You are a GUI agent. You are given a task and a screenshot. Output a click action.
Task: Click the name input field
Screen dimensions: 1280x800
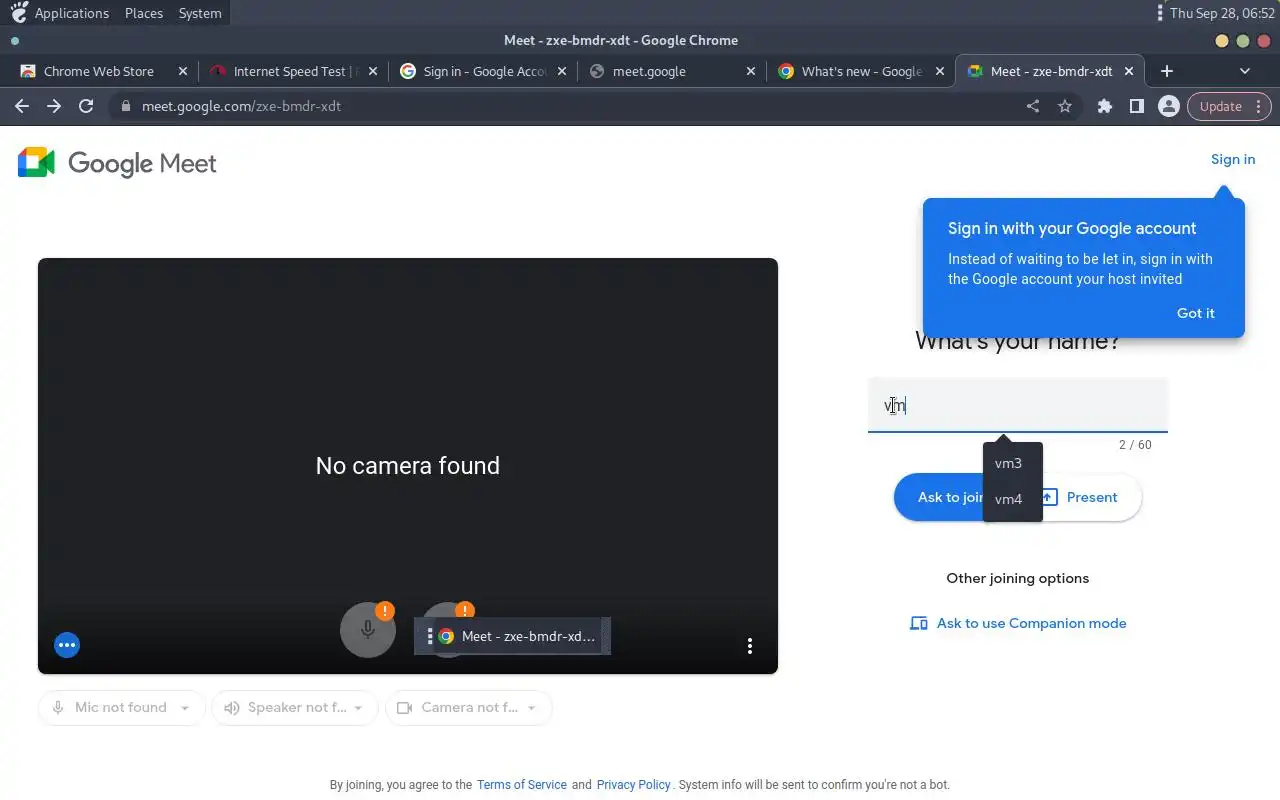pos(1017,405)
